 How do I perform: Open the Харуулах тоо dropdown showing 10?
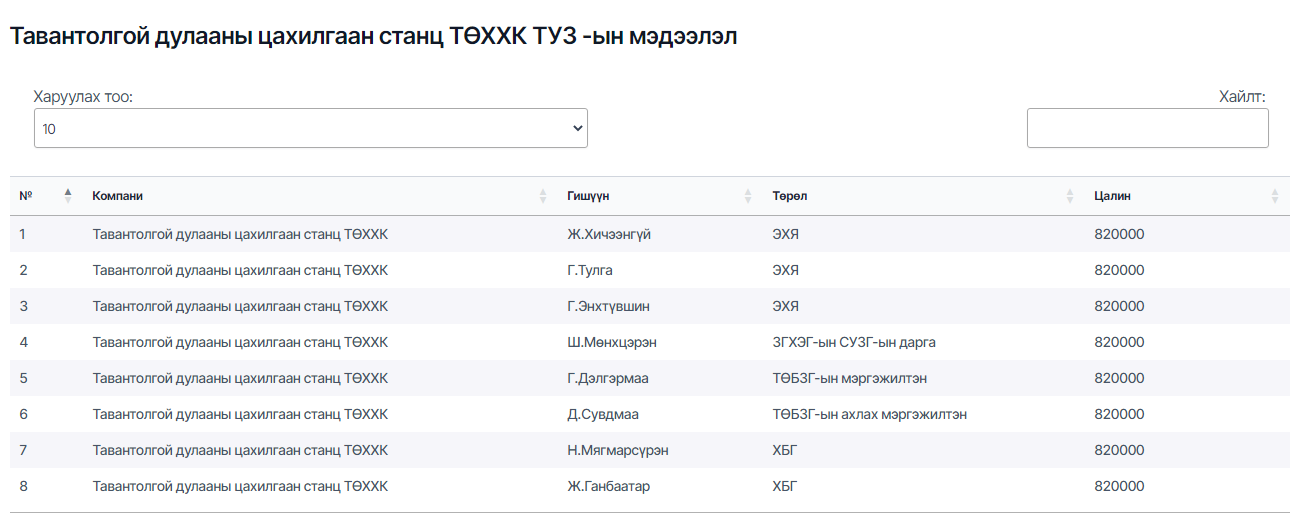pos(311,129)
